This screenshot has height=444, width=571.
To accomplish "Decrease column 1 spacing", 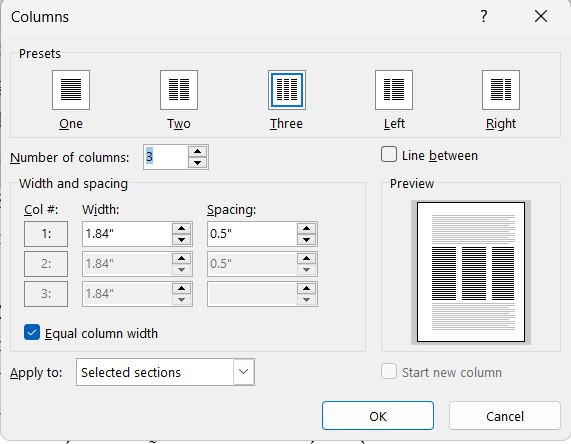I will pos(306,239).
